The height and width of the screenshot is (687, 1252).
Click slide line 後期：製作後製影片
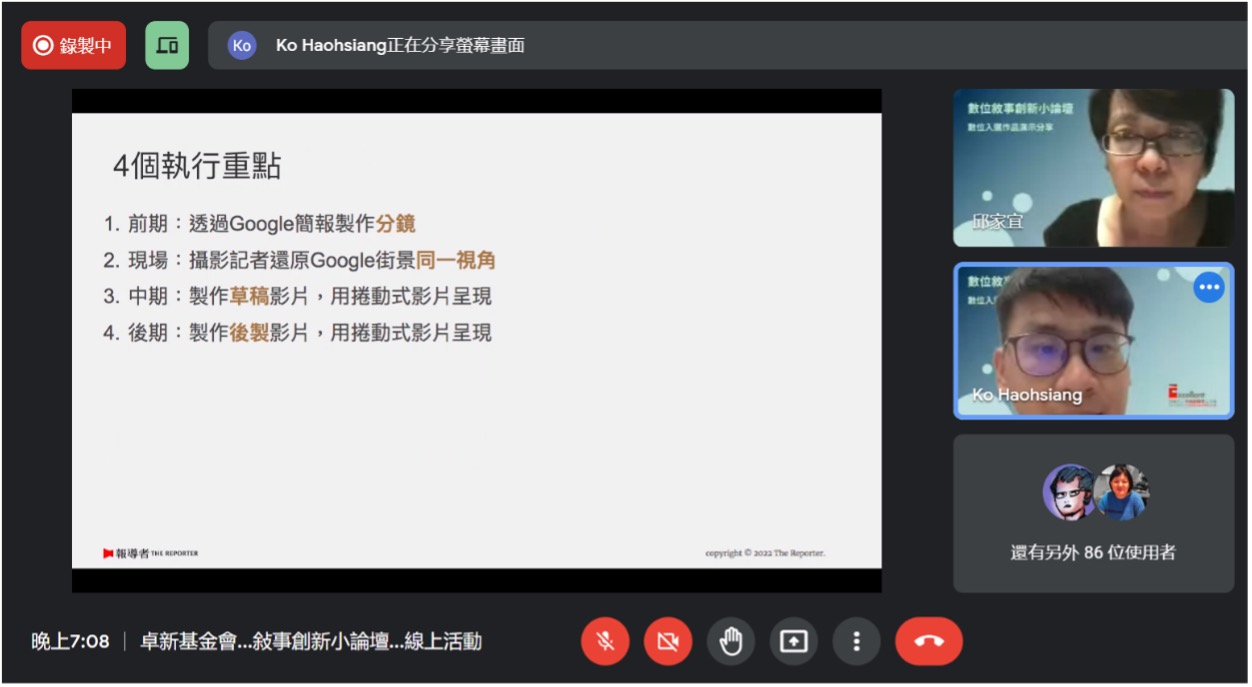[297, 332]
